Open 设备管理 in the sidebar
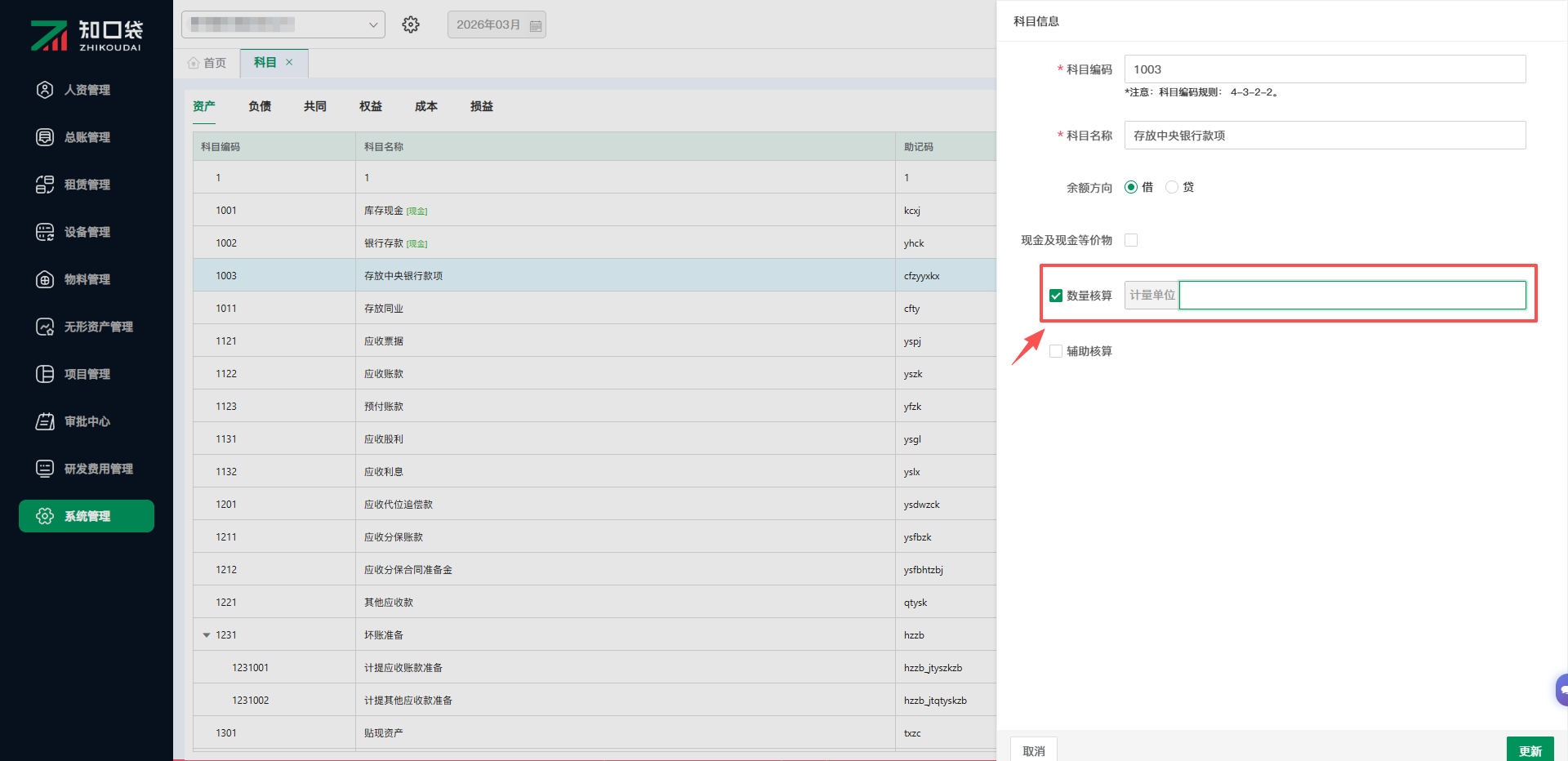Viewport: 1568px width, 761px height. [87, 232]
